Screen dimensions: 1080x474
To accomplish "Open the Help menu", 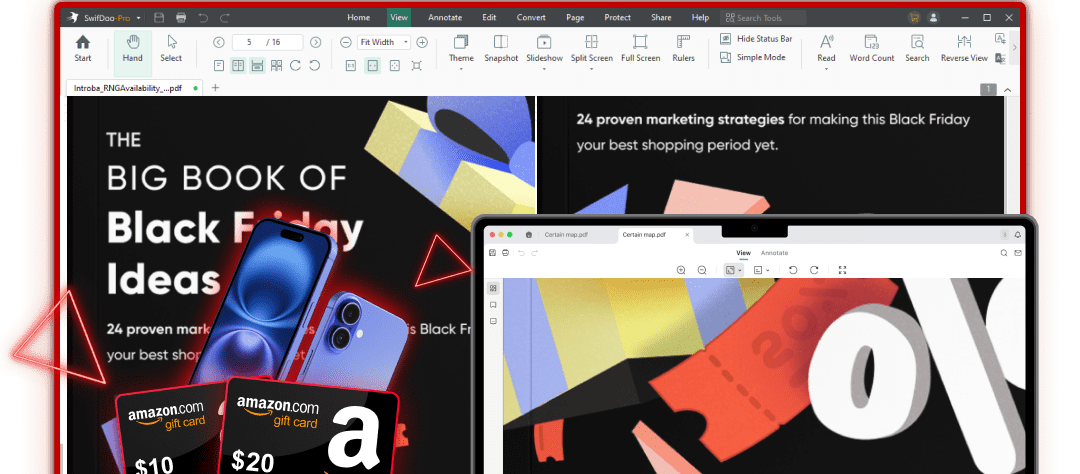I will pos(700,17).
